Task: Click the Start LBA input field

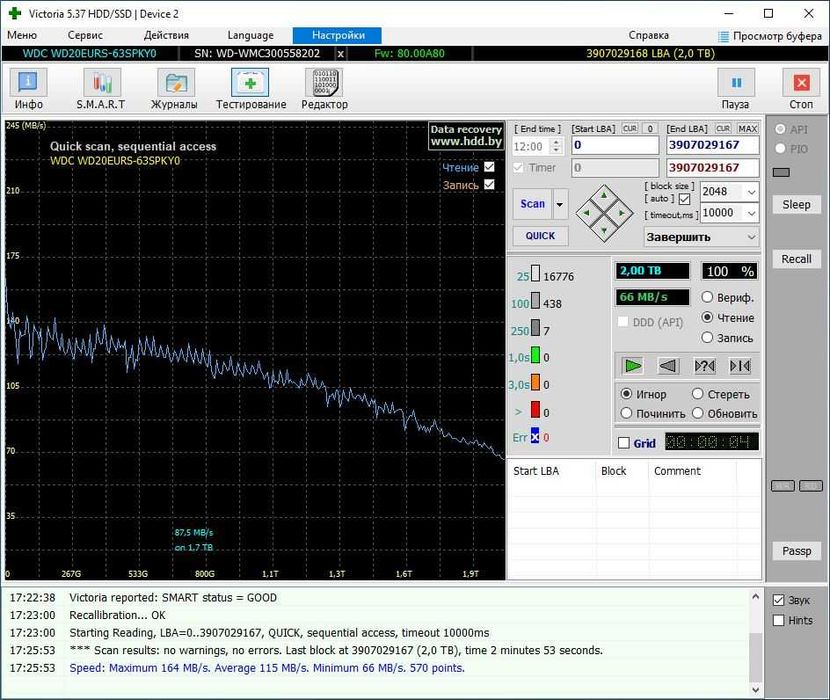Action: (613, 146)
